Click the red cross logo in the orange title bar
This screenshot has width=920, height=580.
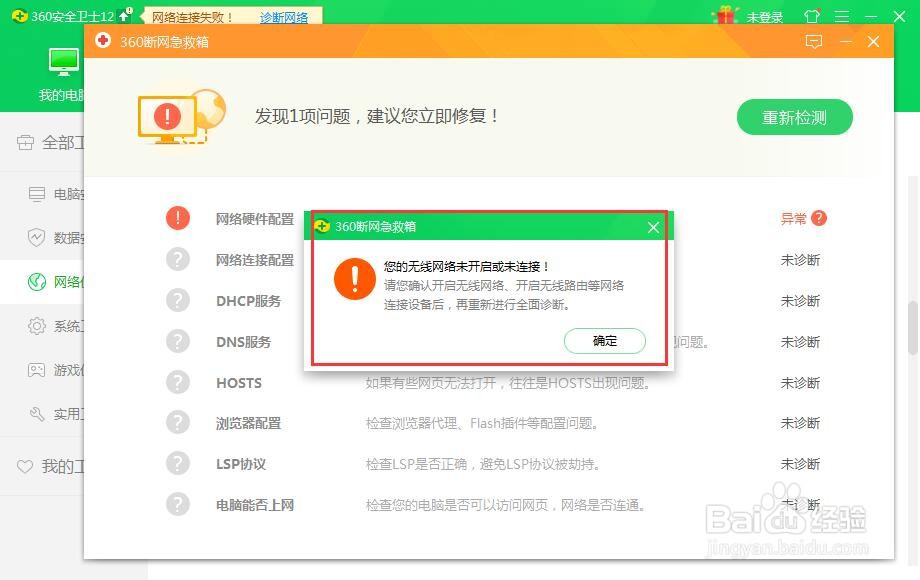click(103, 40)
